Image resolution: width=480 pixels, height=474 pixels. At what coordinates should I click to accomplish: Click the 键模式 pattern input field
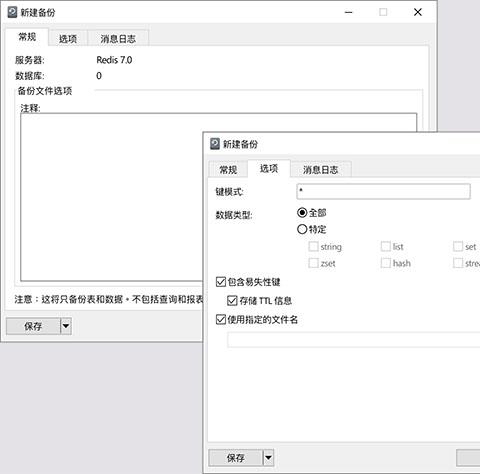383,192
